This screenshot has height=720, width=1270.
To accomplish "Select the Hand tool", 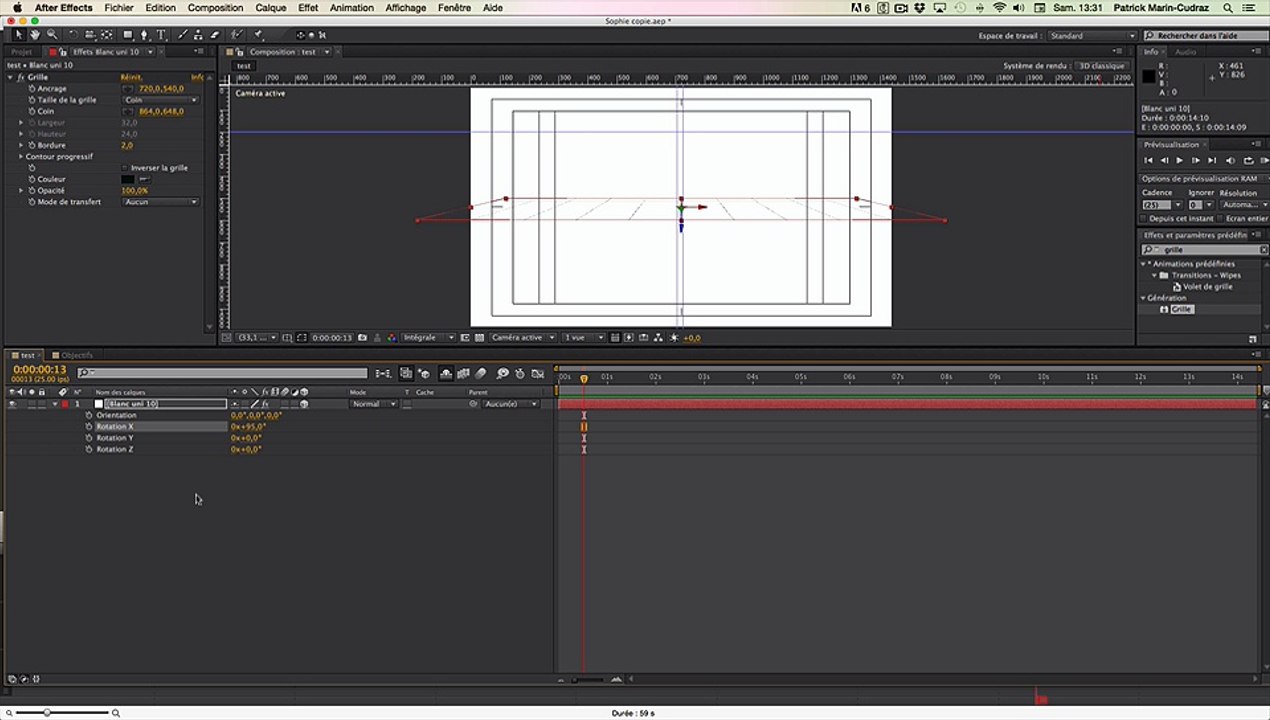I will 35,35.
